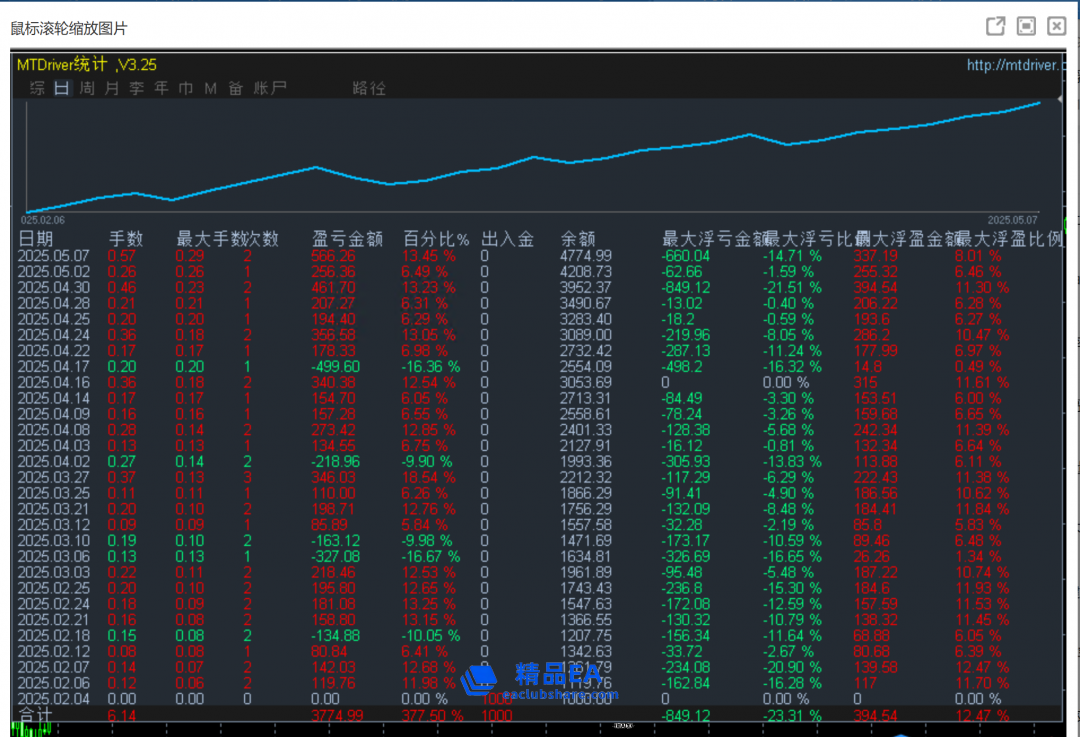Select the 日 daily statistics tab

pos(62,89)
